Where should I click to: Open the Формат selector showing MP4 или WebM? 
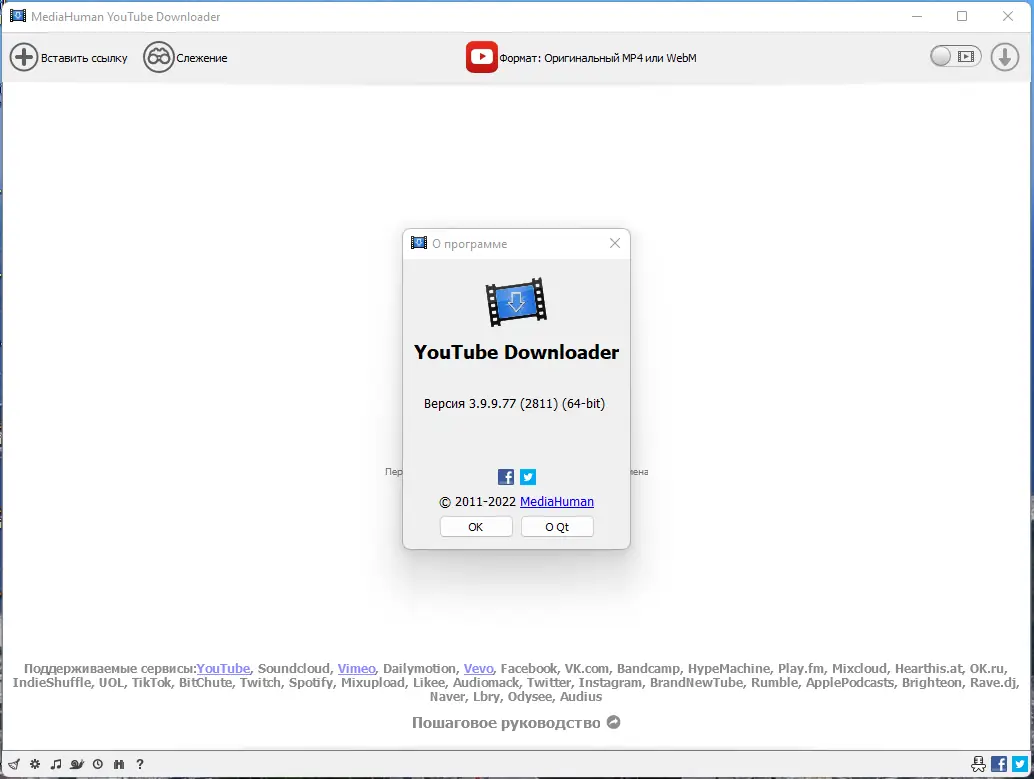point(580,57)
